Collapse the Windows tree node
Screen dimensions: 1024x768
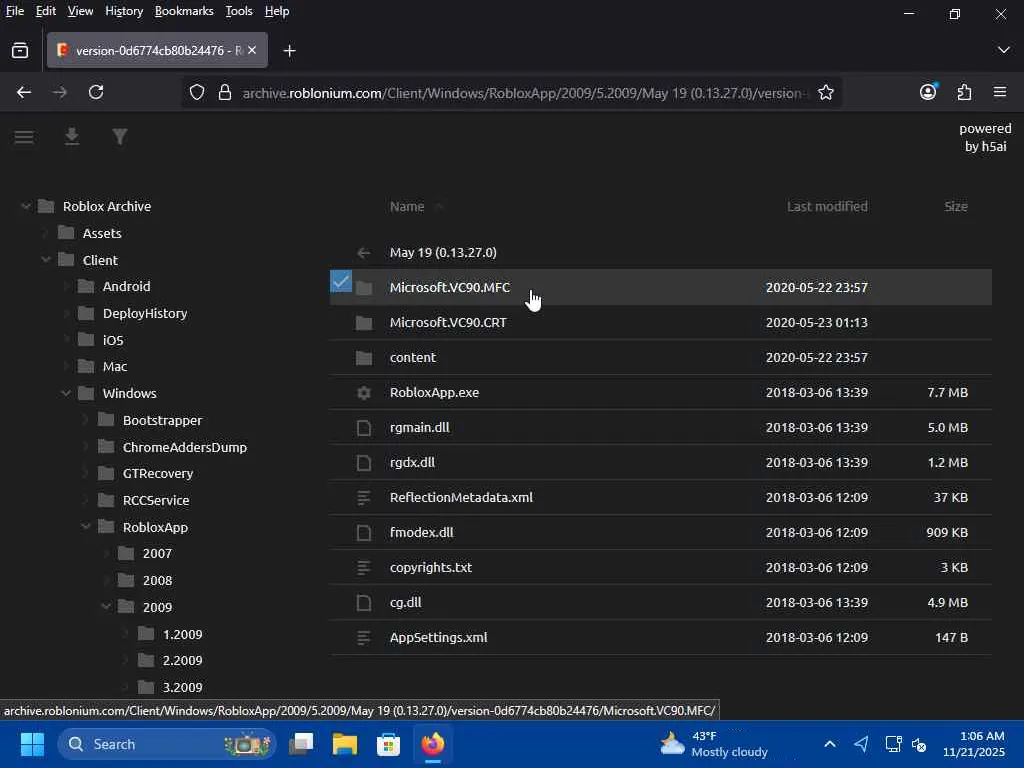click(x=66, y=393)
